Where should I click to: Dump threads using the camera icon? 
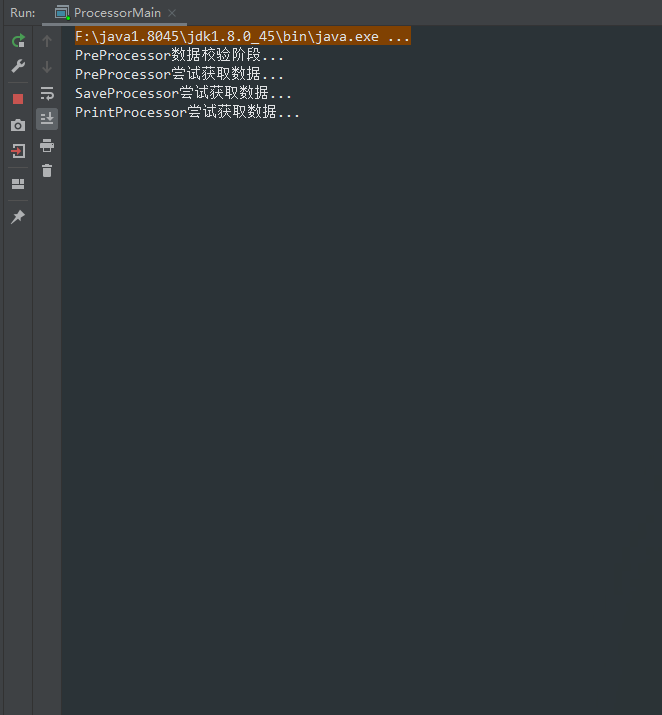(18, 125)
